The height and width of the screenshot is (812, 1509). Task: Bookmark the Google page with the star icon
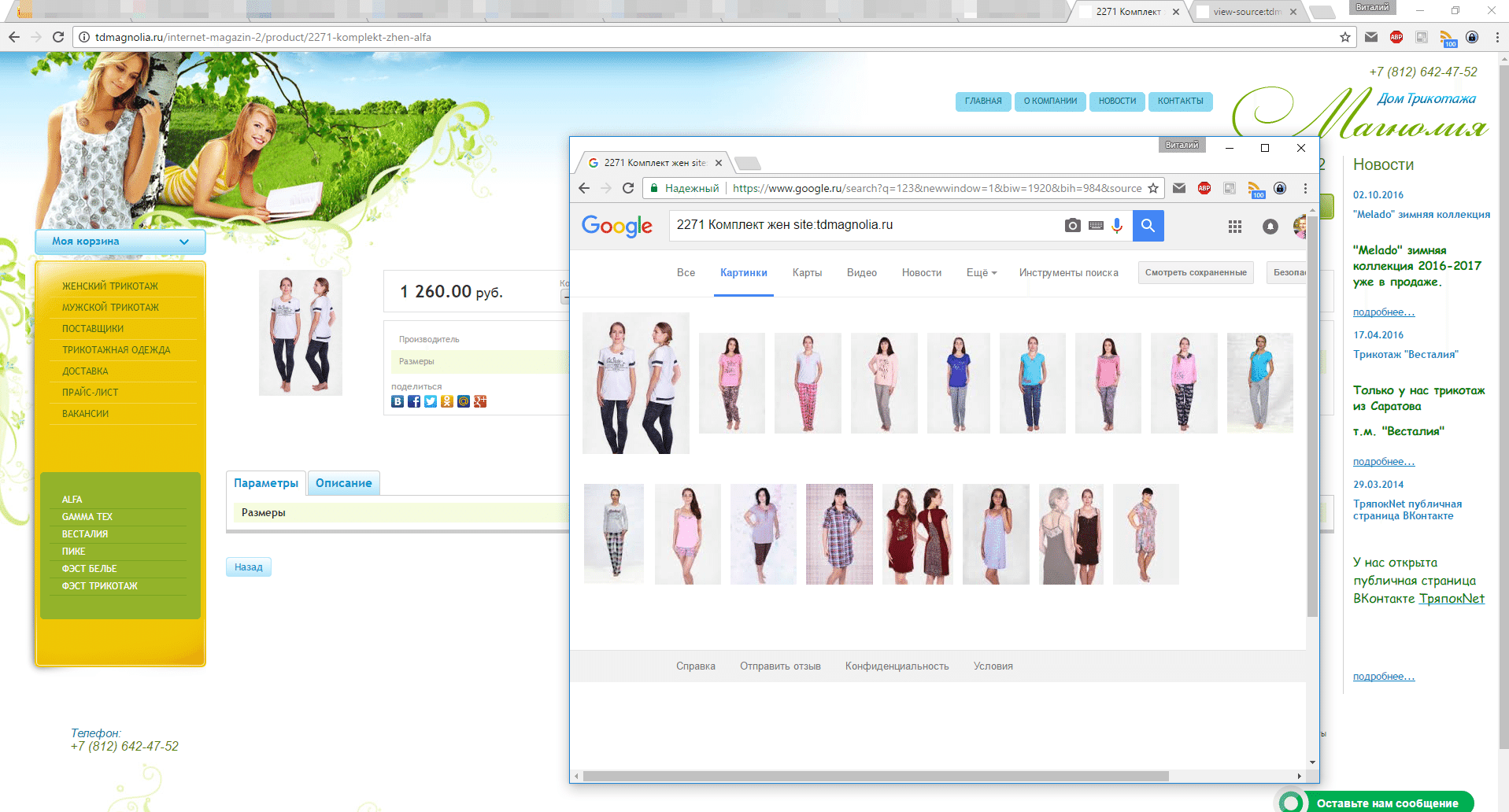click(1152, 188)
